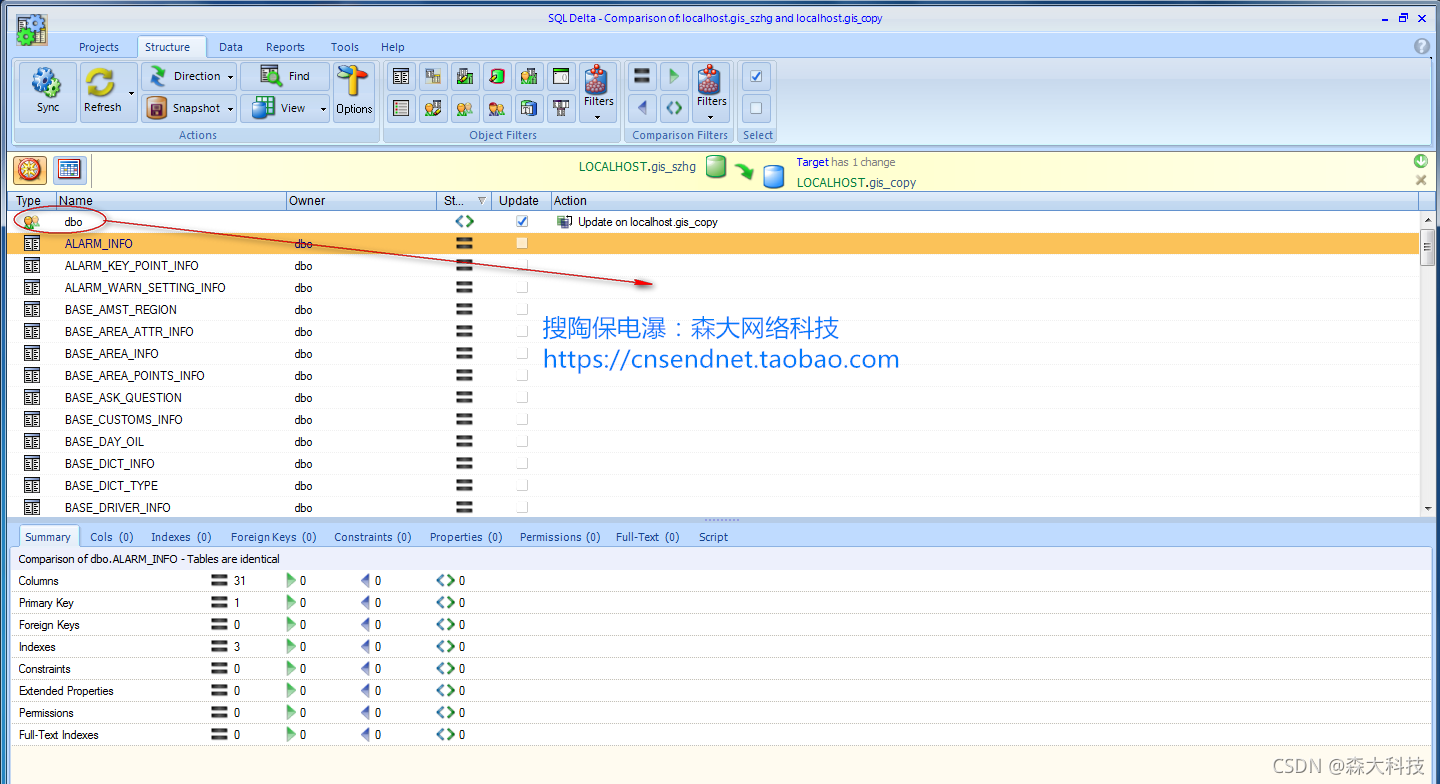Open the Tools ribbon tab

(345, 47)
